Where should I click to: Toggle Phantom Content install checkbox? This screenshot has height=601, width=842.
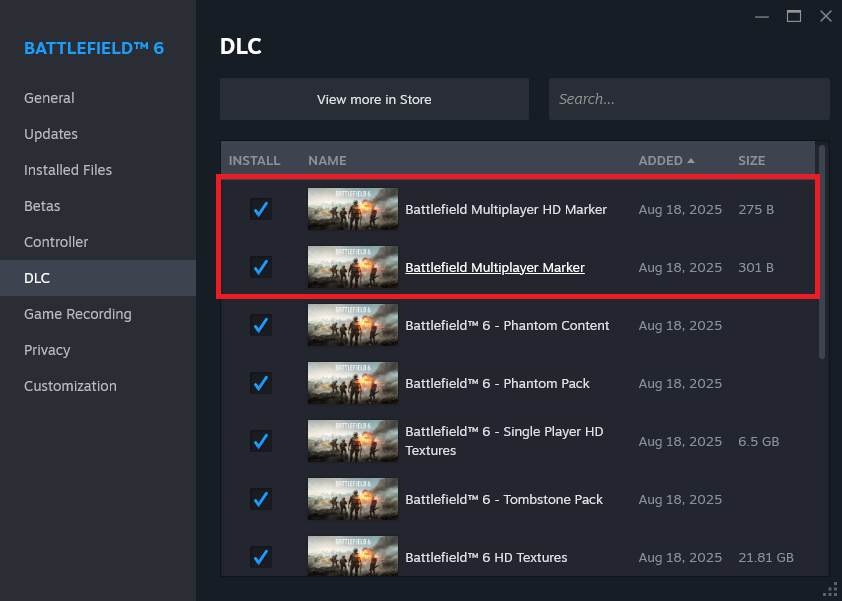[261, 325]
